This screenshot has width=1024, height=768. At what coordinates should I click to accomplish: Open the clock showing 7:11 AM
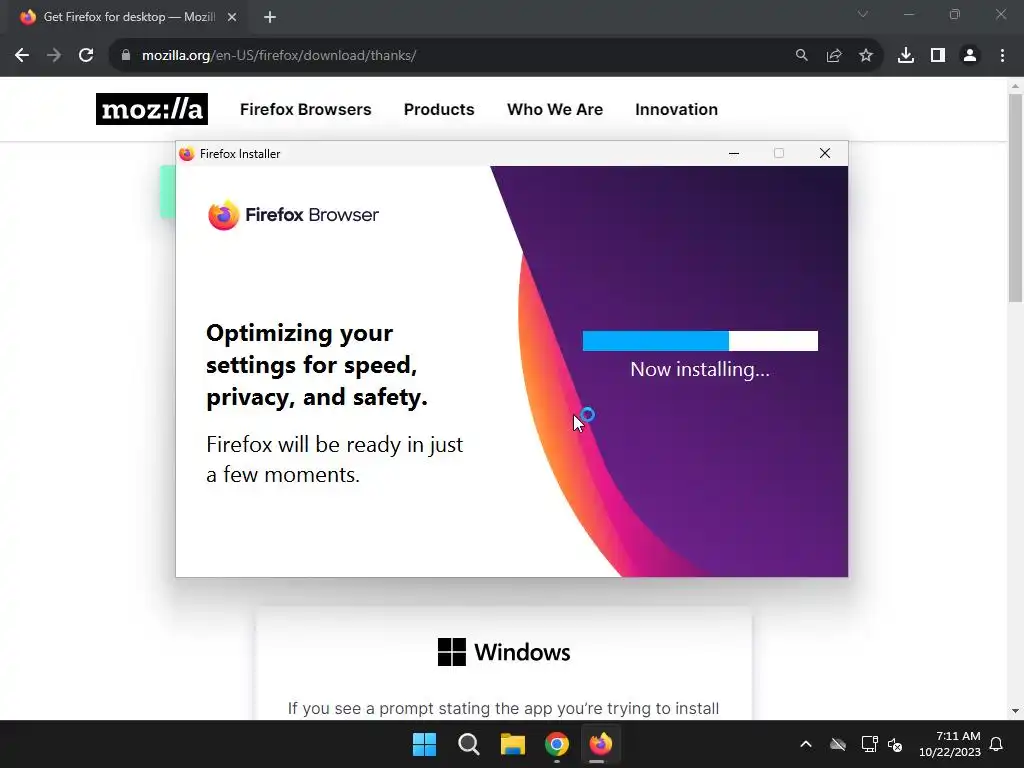tap(950, 744)
